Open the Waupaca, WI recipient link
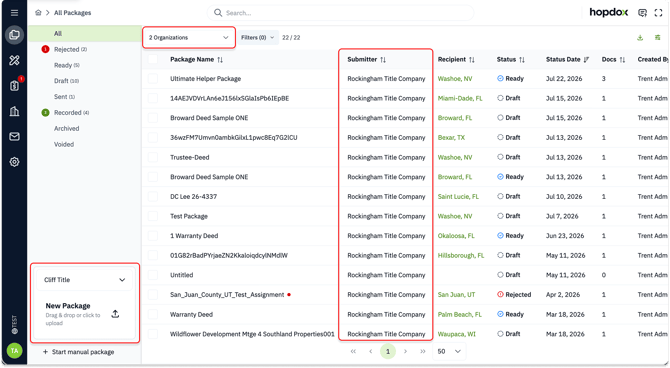 click(456, 334)
